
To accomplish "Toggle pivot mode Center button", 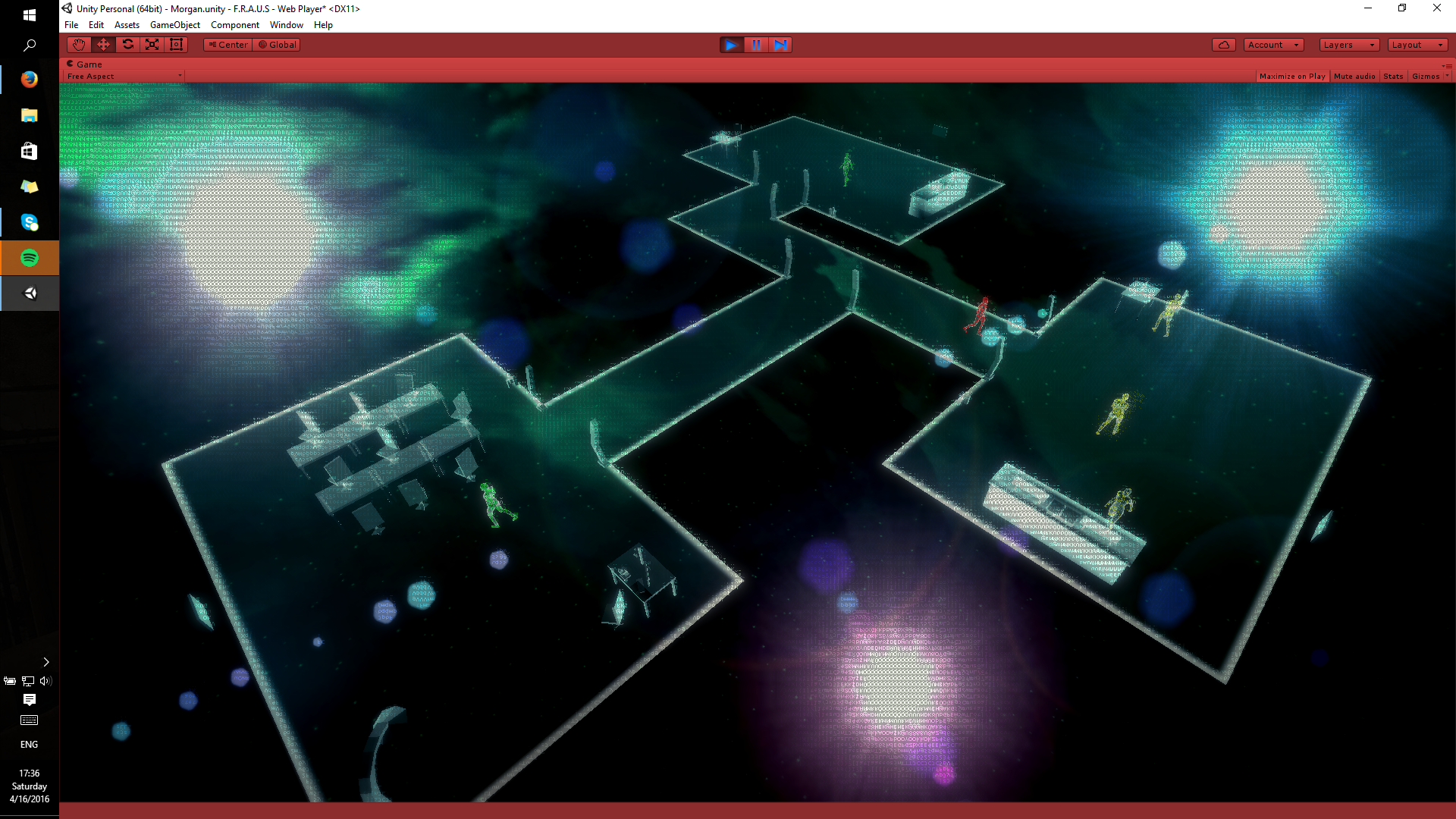I will [227, 45].
